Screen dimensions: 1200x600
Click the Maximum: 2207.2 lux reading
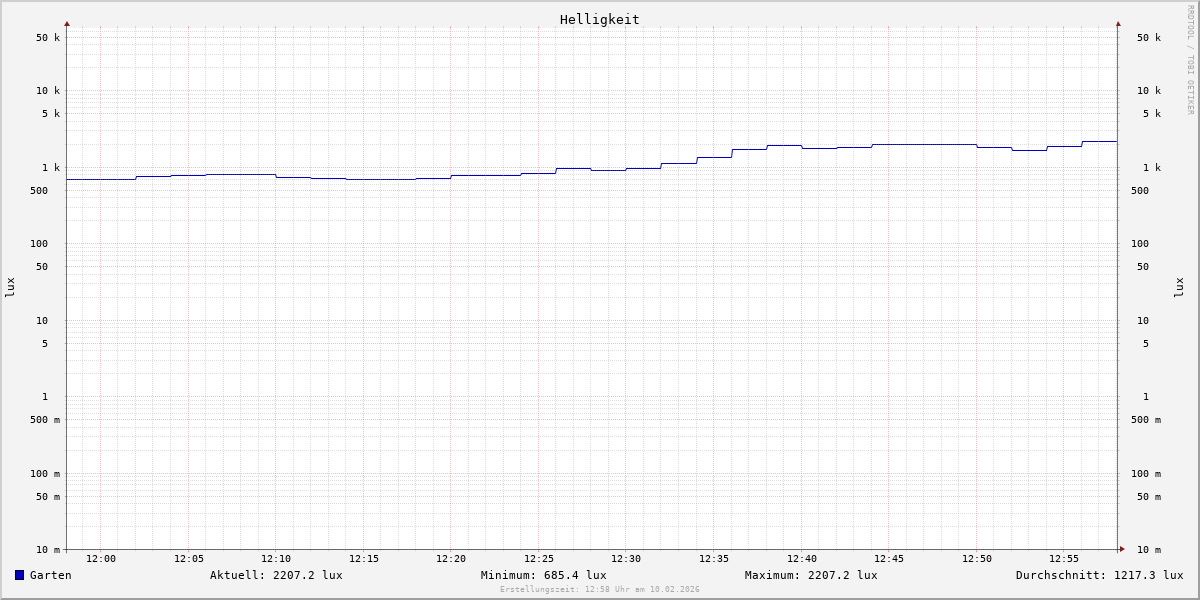click(x=811, y=575)
